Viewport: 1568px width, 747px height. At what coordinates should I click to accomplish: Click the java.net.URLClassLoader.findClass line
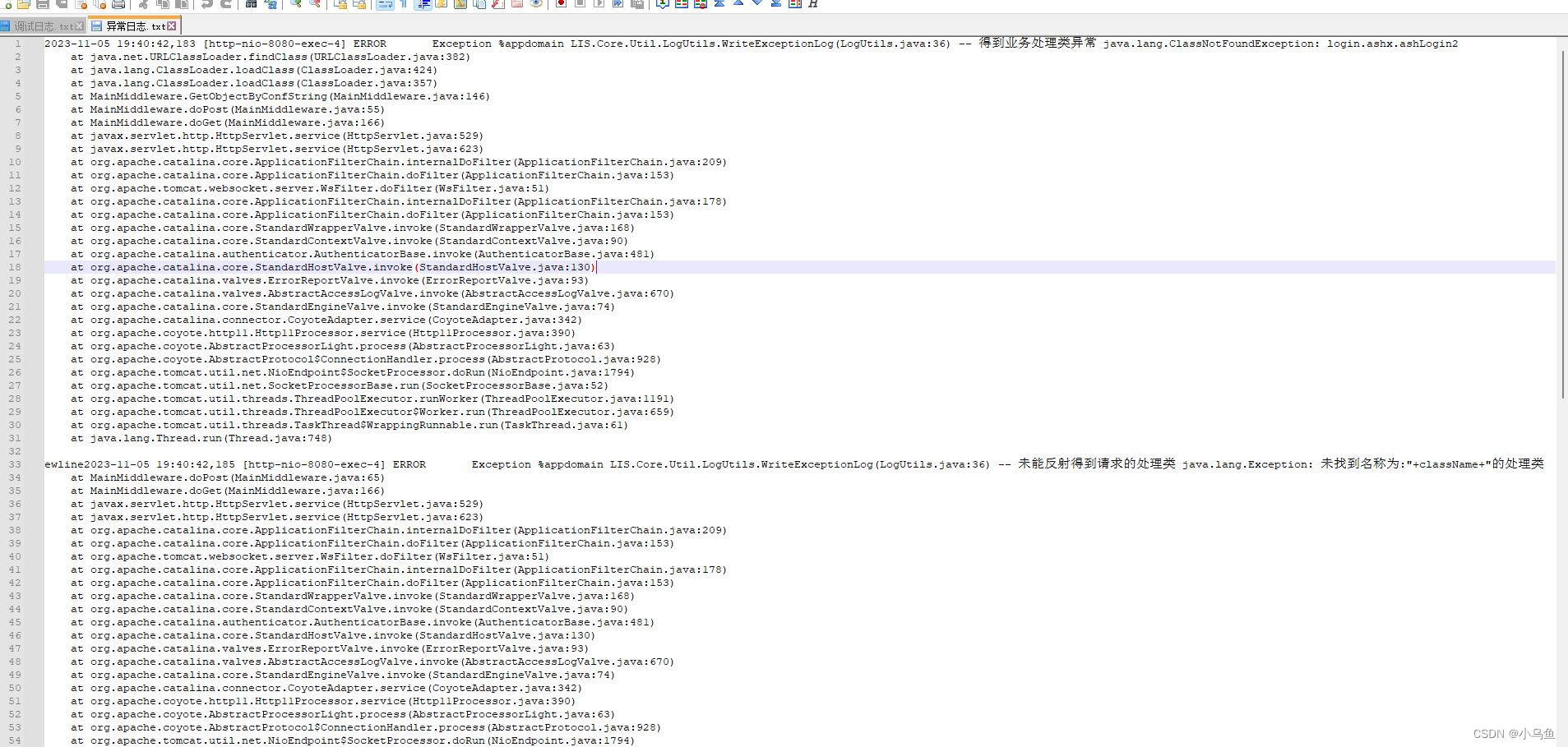click(270, 57)
